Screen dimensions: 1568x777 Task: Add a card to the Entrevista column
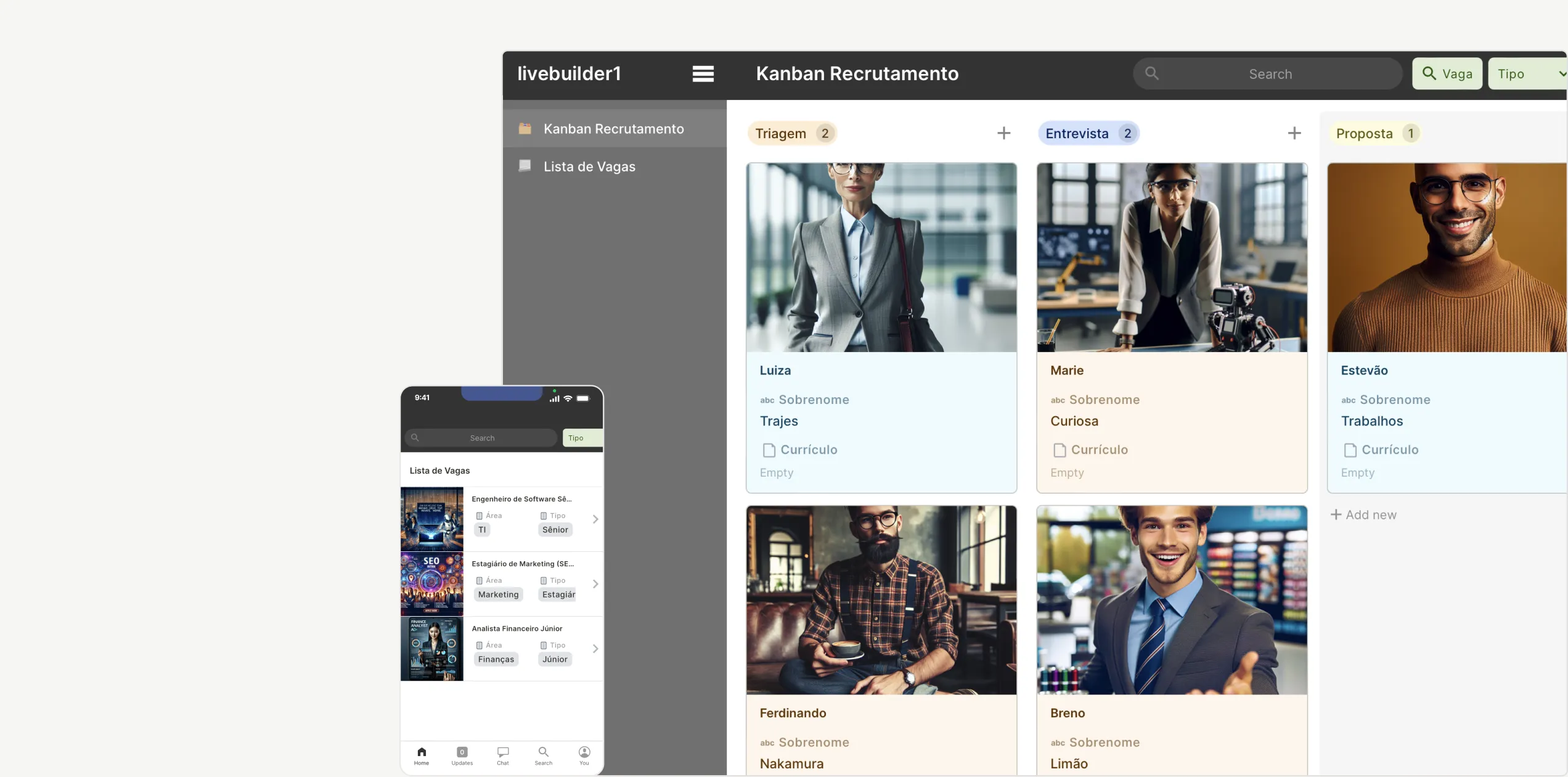tap(1294, 133)
